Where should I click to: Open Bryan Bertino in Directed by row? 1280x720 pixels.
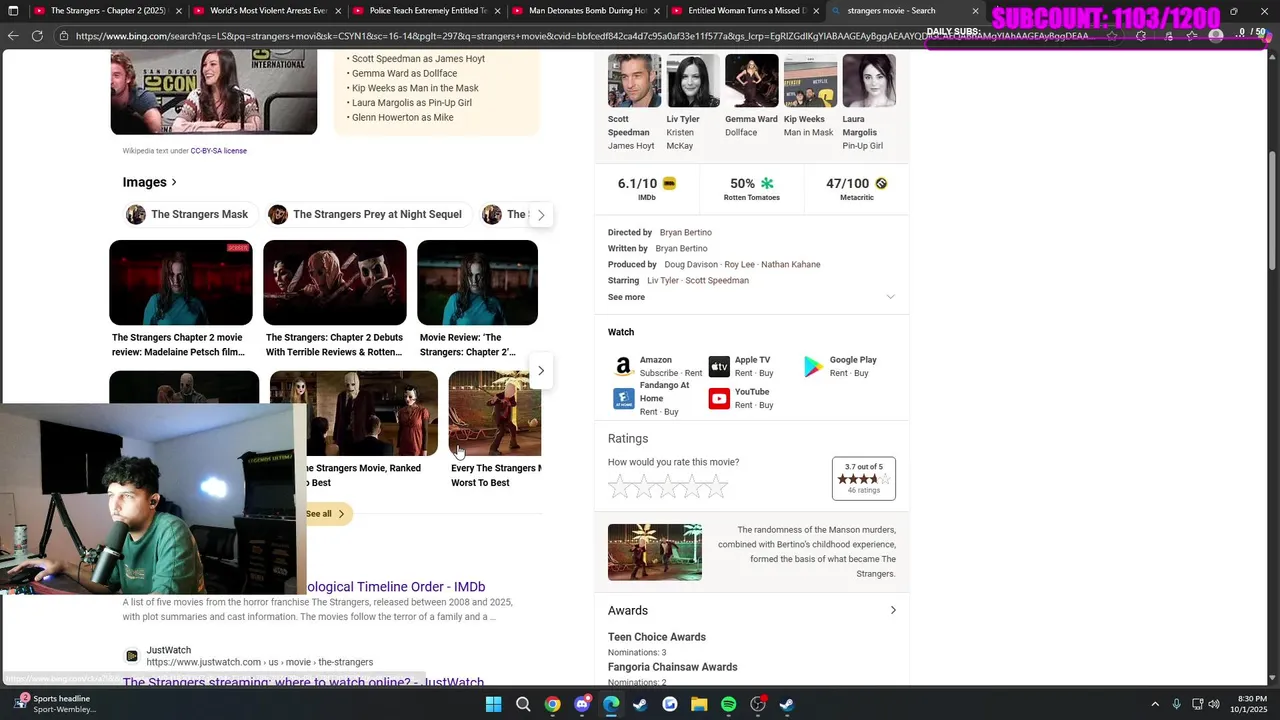685,232
